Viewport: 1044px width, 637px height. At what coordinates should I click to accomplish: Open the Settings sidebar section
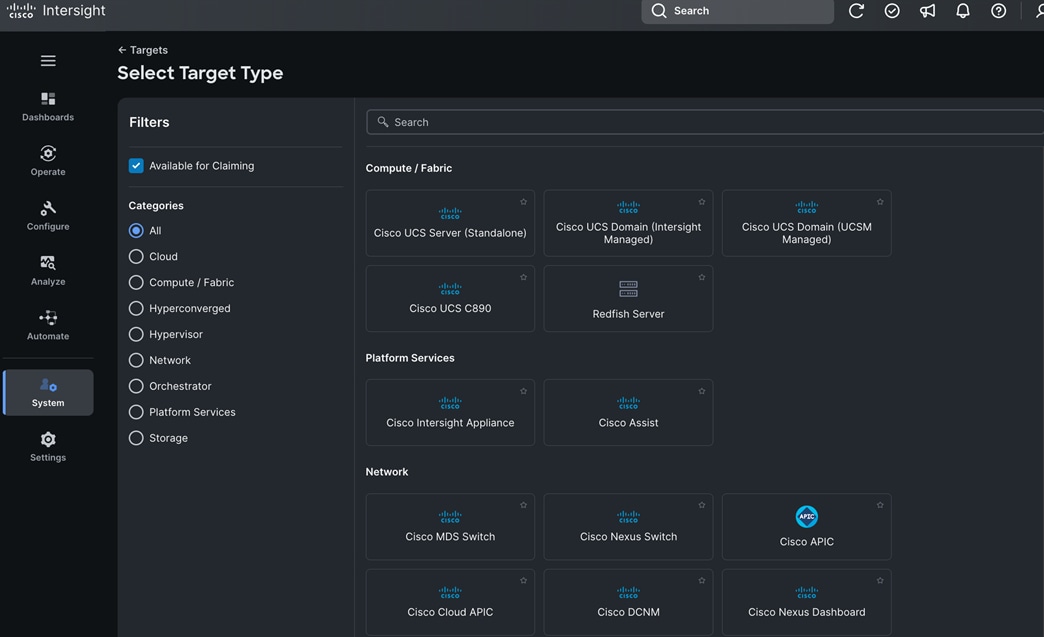48,447
